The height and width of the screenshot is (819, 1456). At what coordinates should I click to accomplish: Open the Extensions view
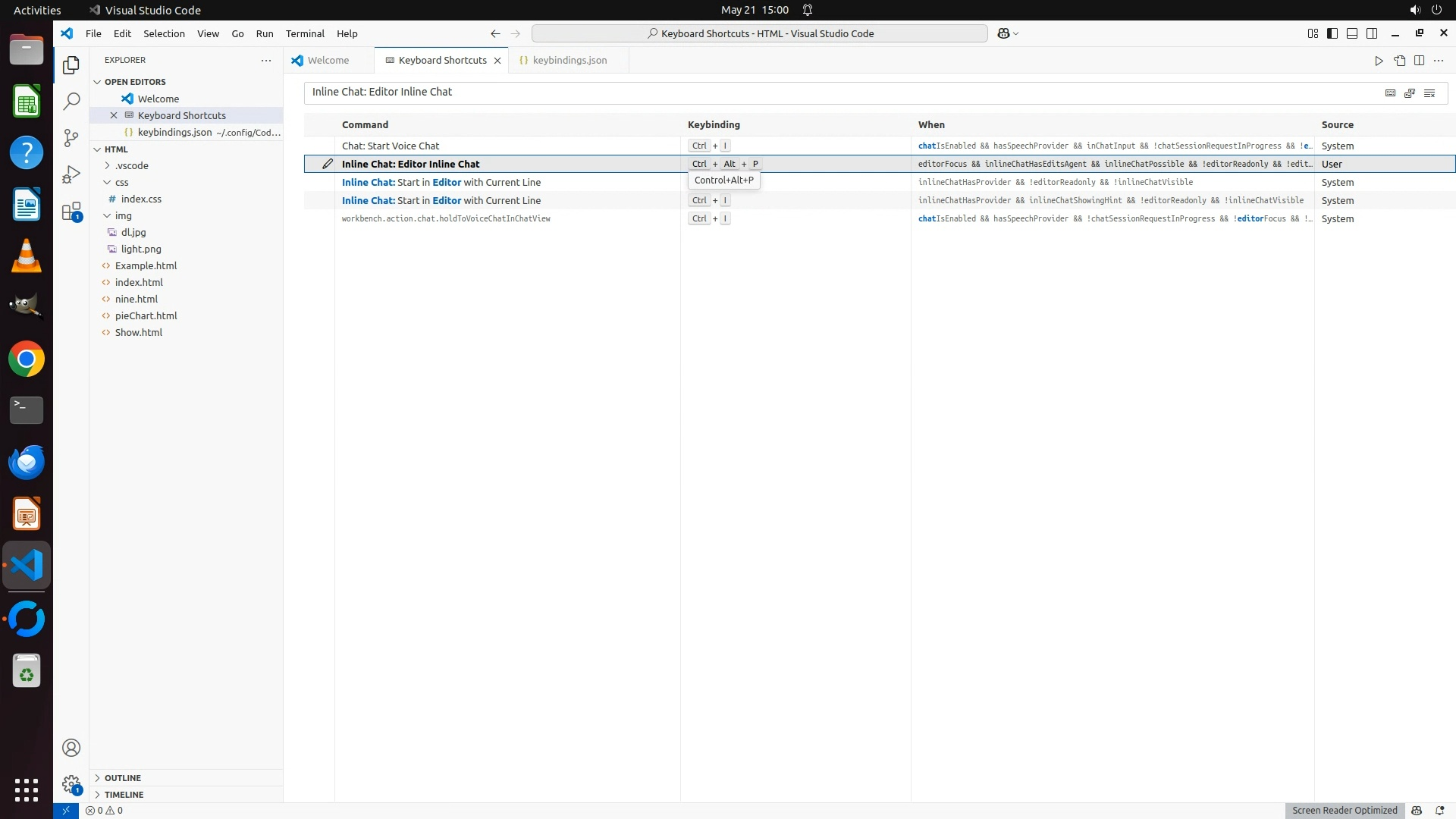(x=71, y=212)
